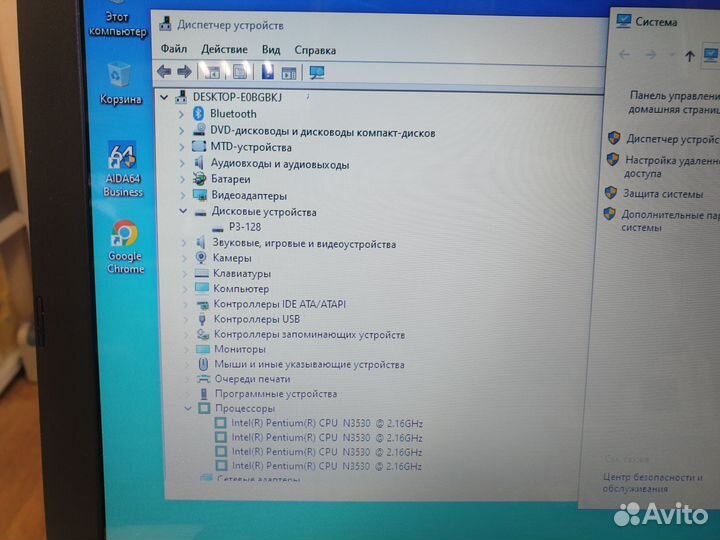The height and width of the screenshot is (540, 720).
Task: Click the Контроллеры USB plug icon
Action: click(x=202, y=319)
